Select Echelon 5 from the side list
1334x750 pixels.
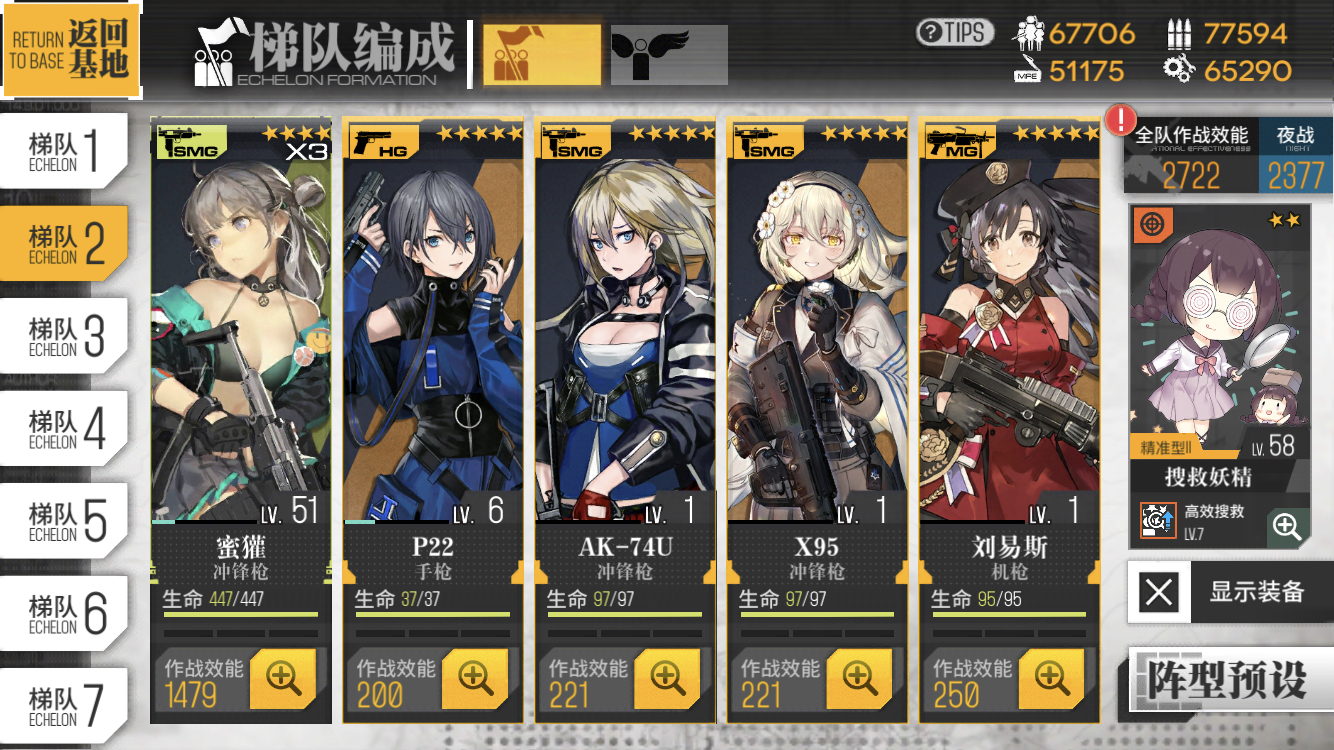[x=64, y=520]
